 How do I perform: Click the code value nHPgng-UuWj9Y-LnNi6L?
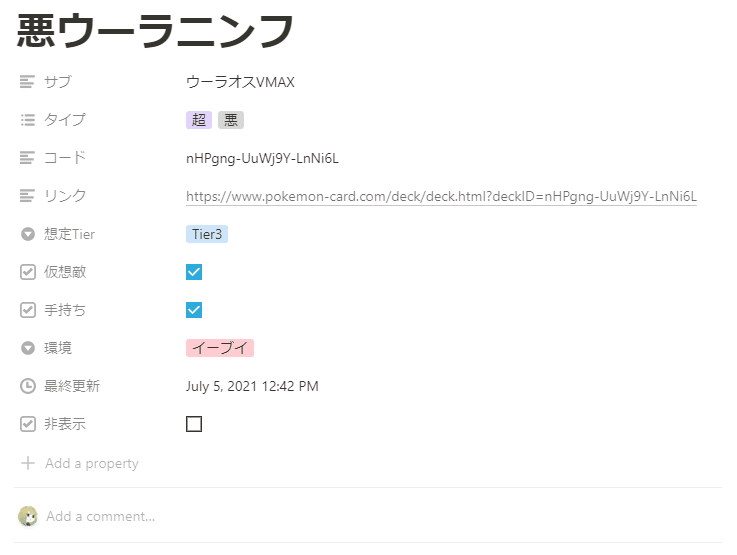[x=262, y=158]
